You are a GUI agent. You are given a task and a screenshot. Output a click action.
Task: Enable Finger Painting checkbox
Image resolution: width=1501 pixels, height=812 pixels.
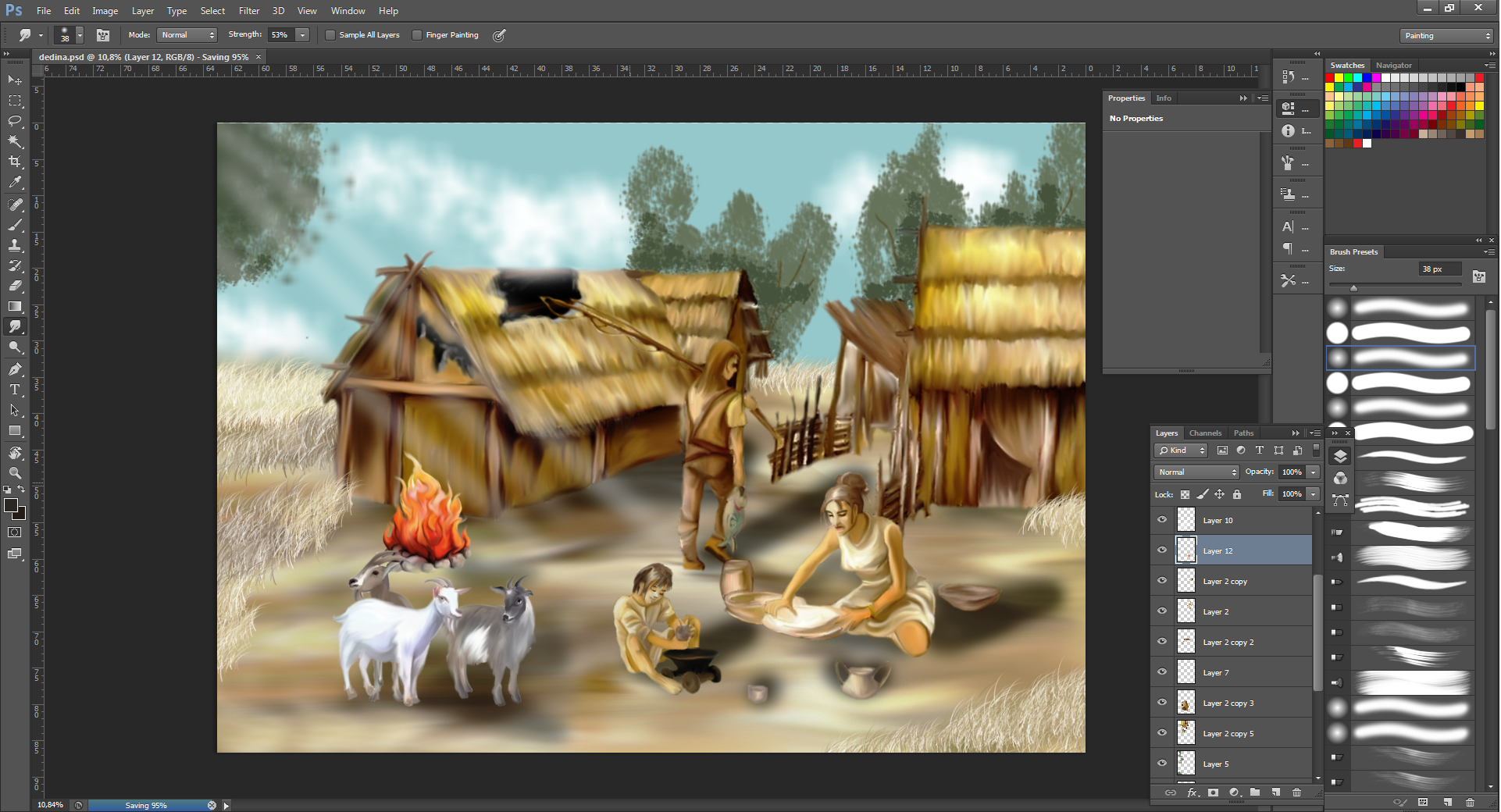[x=417, y=35]
